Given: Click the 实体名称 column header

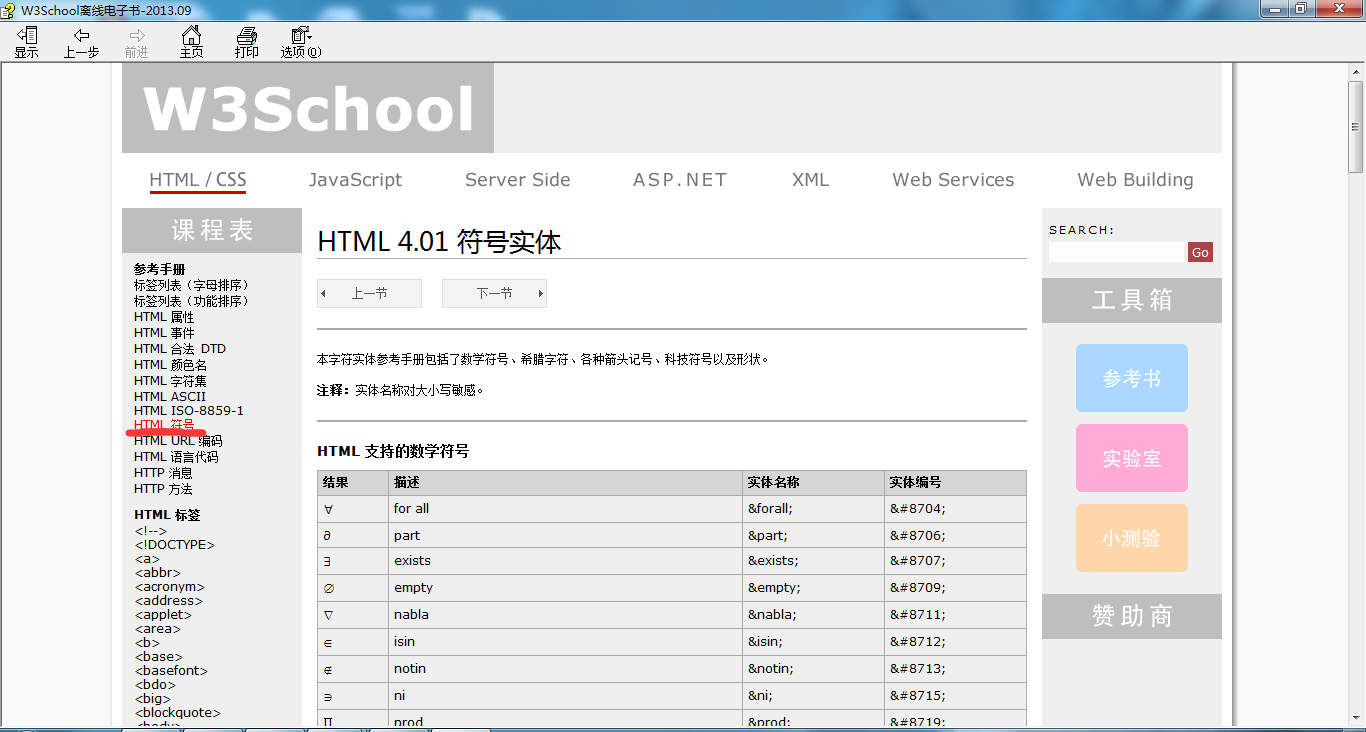Looking at the screenshot, I should [813, 483].
